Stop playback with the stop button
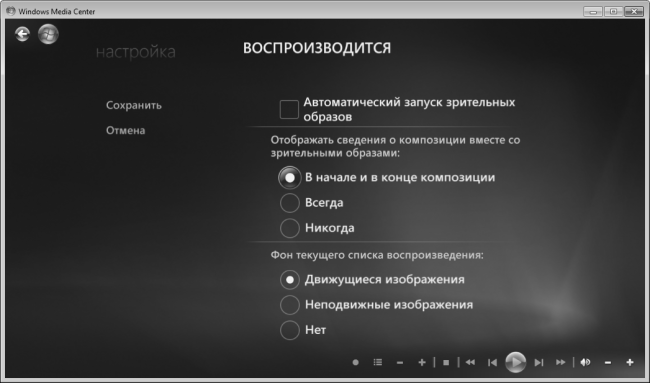Screen dimensions: 650x383 (x=446, y=363)
